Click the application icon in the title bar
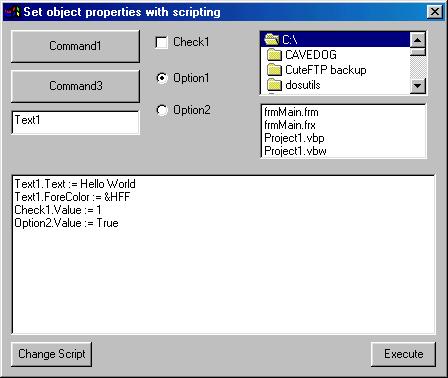The height and width of the screenshot is (378, 448). (12, 12)
